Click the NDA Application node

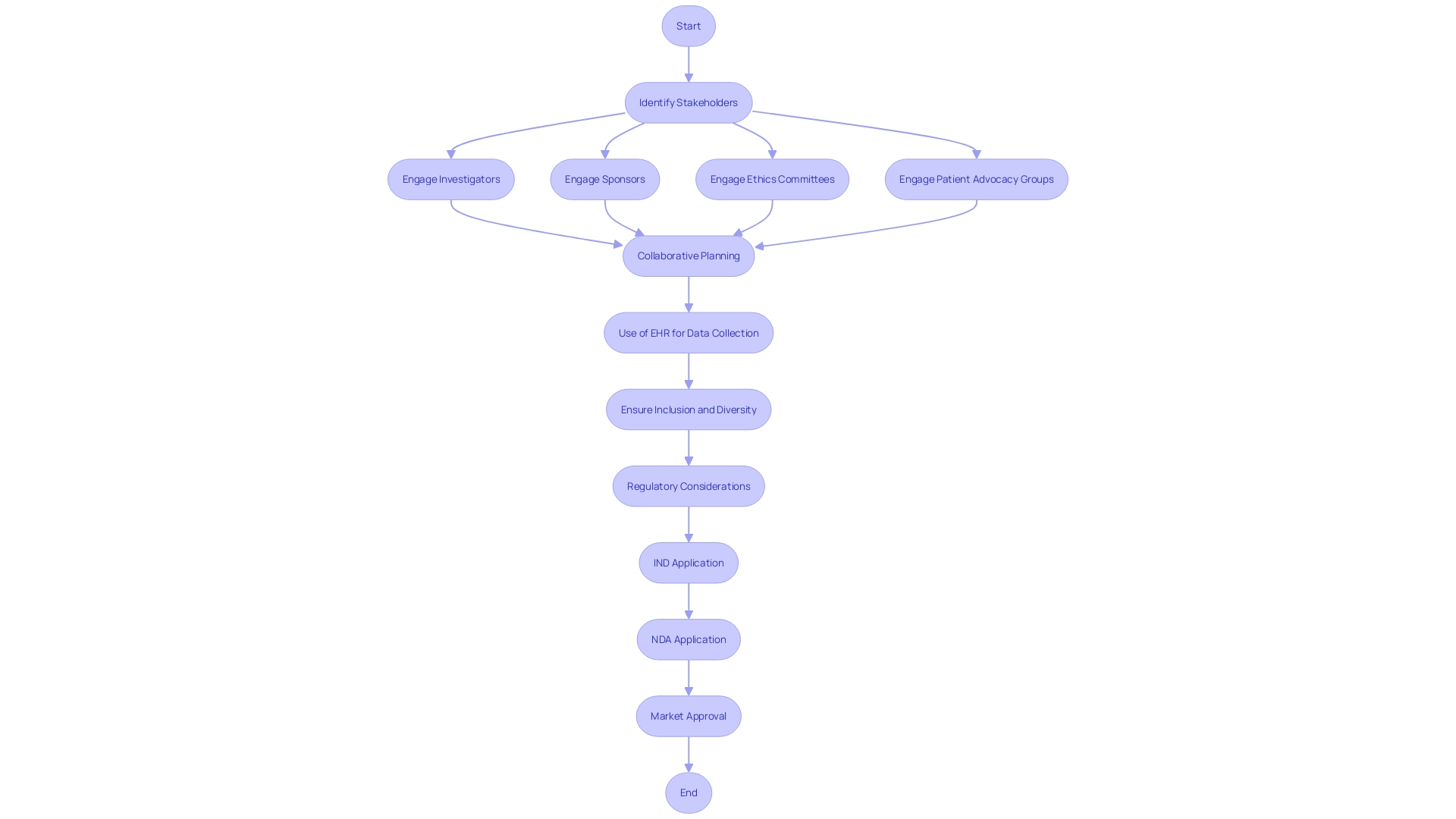(x=688, y=639)
